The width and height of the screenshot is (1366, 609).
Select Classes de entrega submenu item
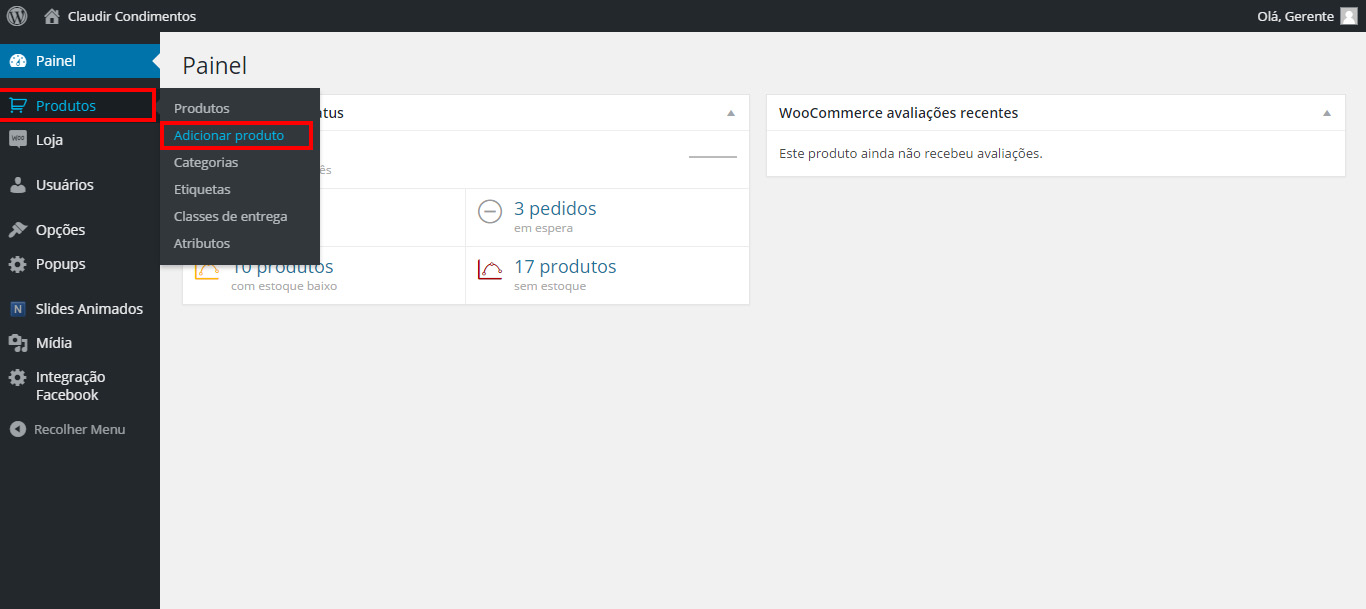tap(230, 216)
